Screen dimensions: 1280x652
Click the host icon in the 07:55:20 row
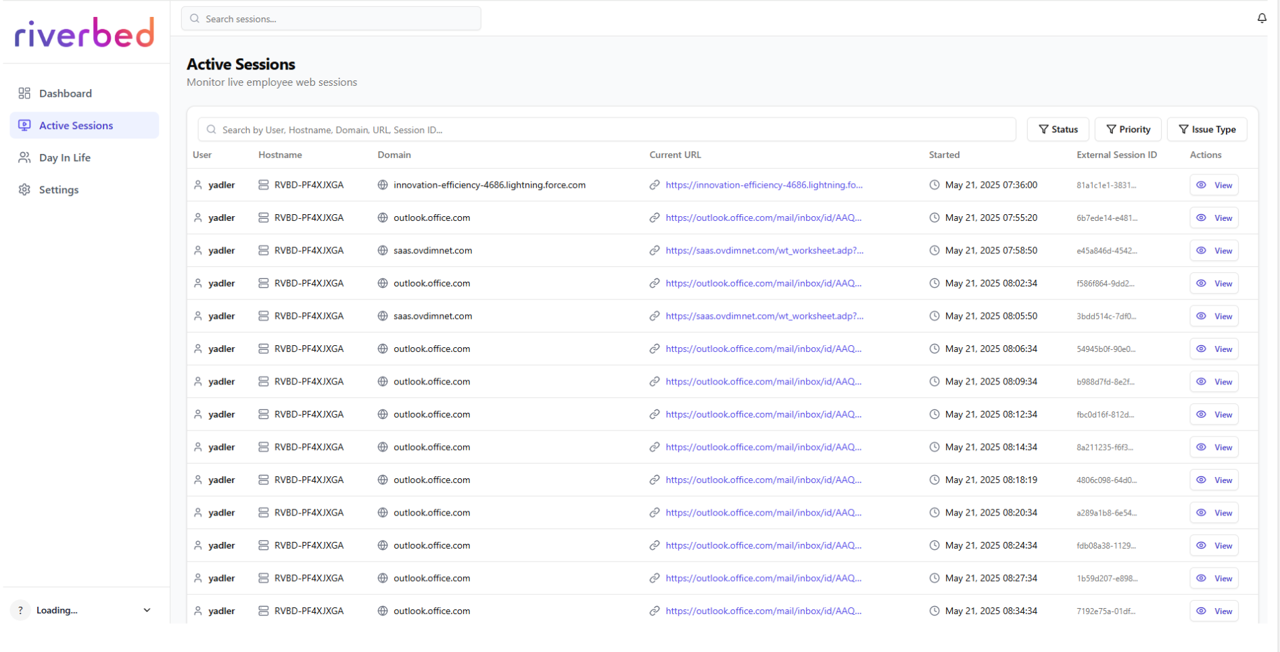click(264, 218)
